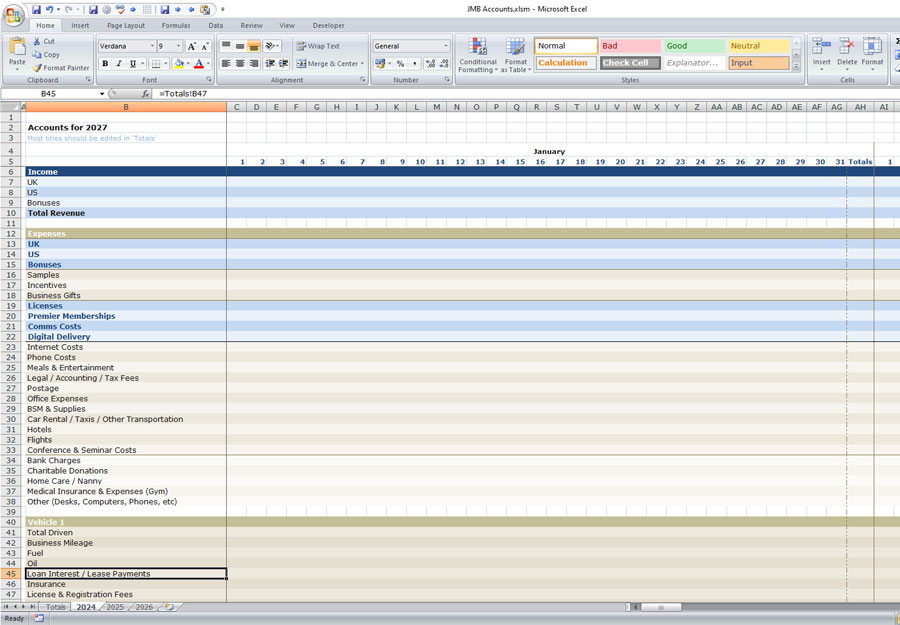Click the Cut scissors icon

pyautogui.click(x=37, y=41)
